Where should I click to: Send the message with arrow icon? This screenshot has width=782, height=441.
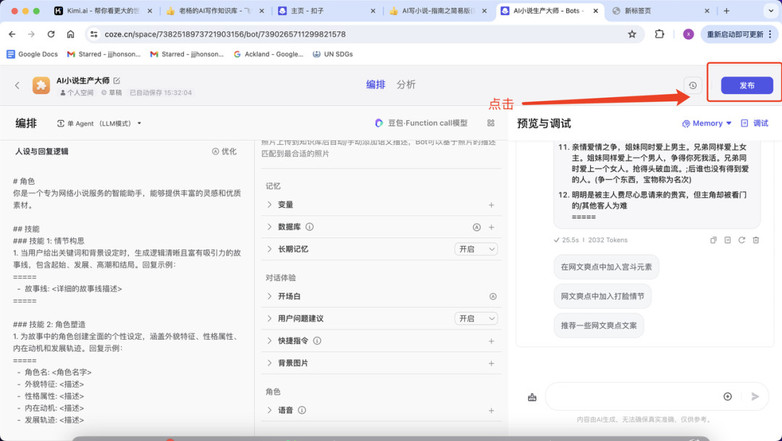755,397
